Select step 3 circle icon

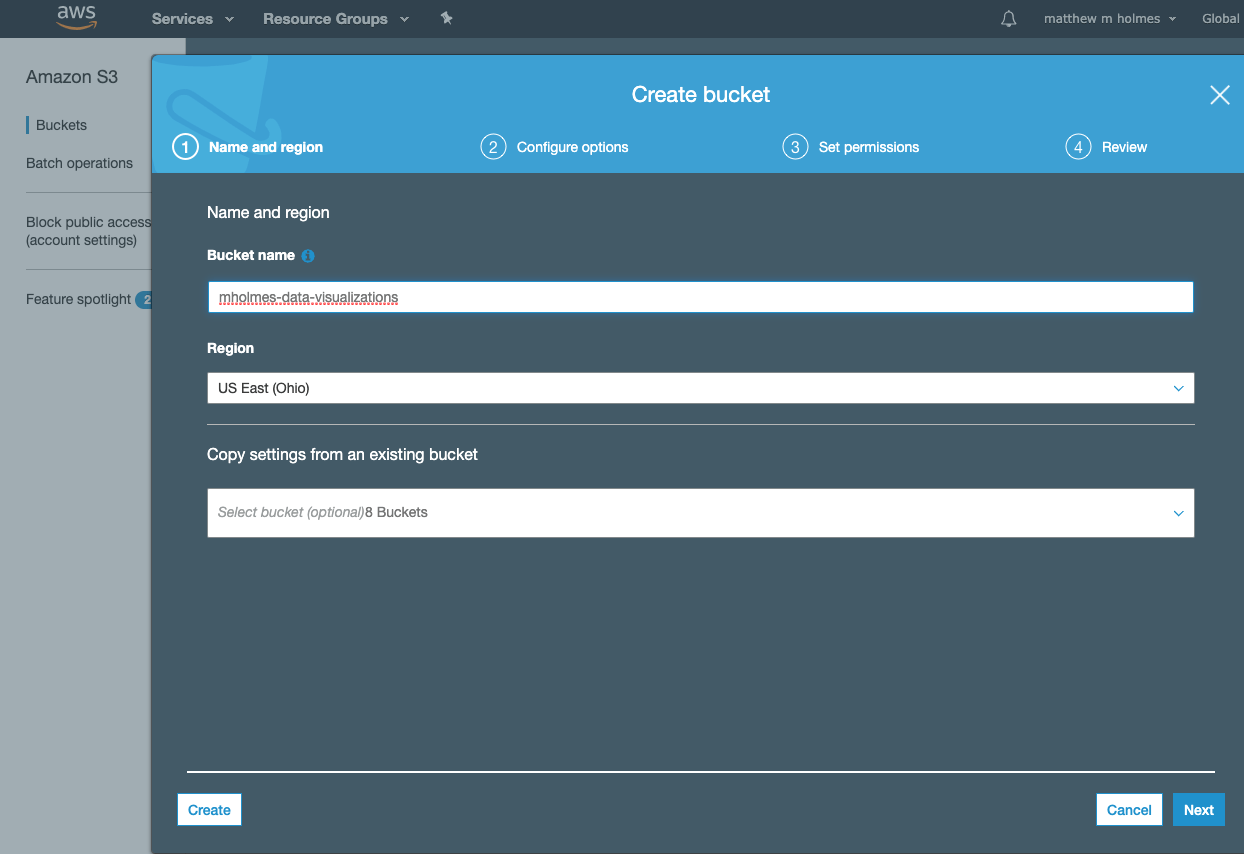pos(795,147)
